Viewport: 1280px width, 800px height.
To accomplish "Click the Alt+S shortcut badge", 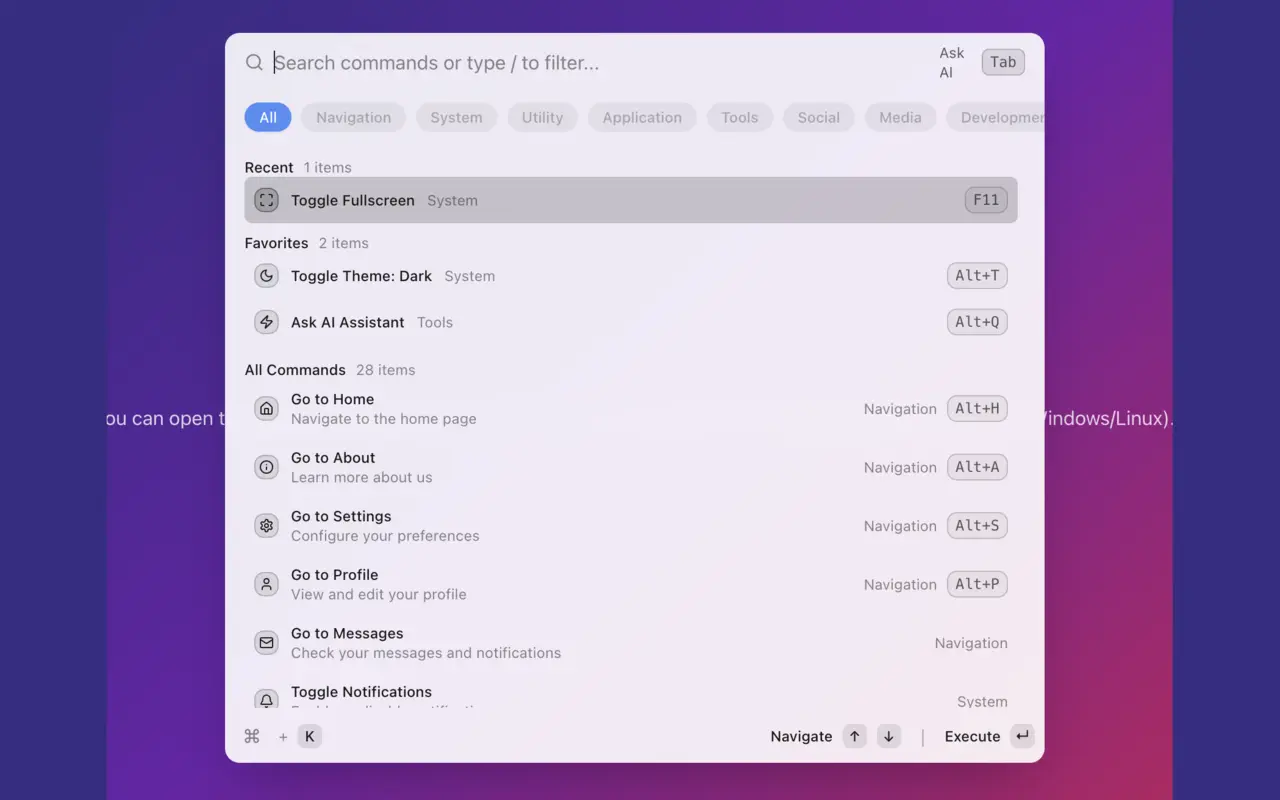I will (x=977, y=526).
